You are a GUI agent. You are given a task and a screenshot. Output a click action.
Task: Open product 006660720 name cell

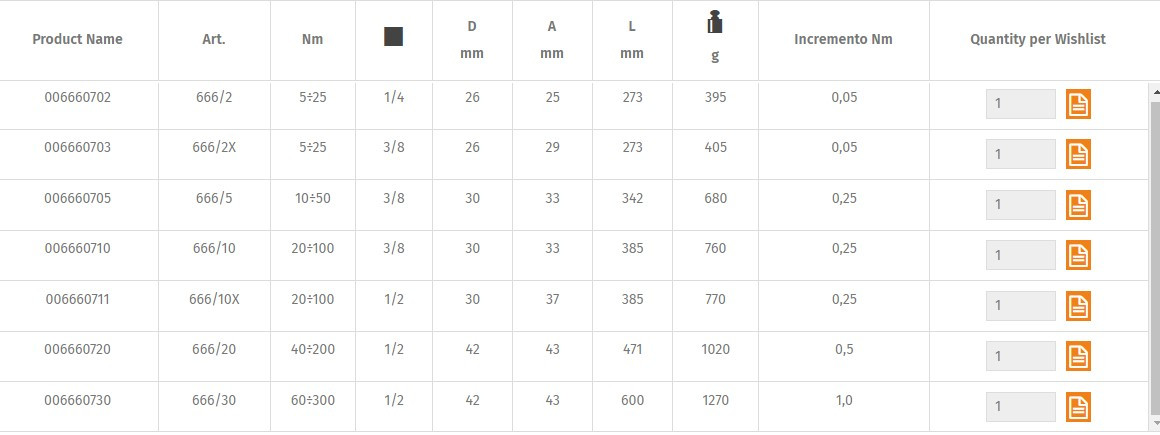click(x=78, y=349)
